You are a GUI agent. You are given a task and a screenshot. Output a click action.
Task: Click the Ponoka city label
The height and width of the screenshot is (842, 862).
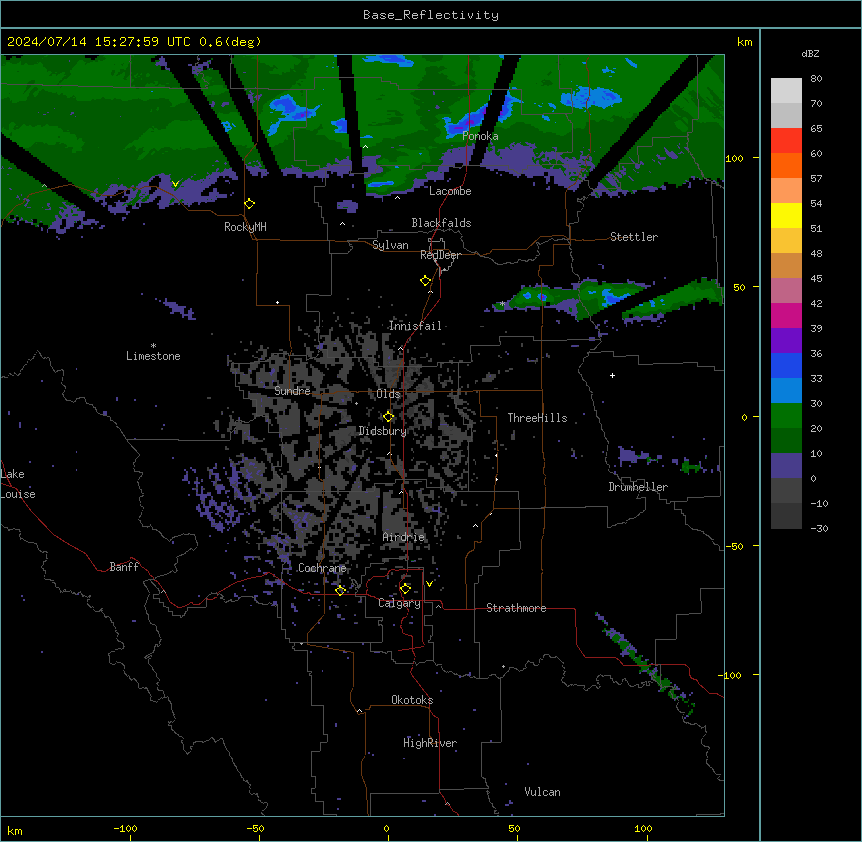click(480, 136)
